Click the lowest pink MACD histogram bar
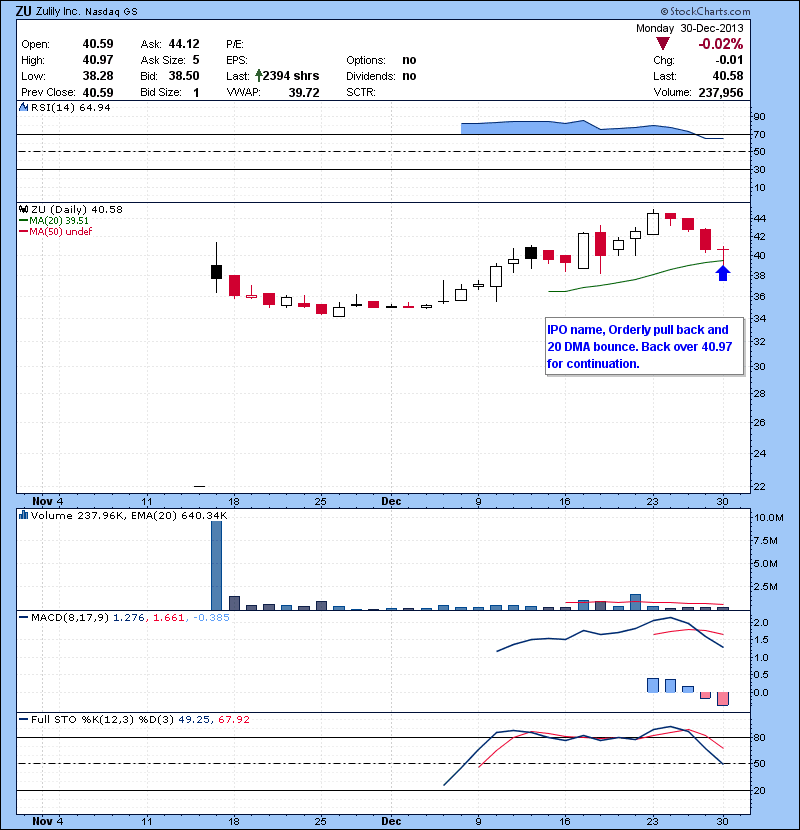This screenshot has width=800, height=830. tap(723, 699)
